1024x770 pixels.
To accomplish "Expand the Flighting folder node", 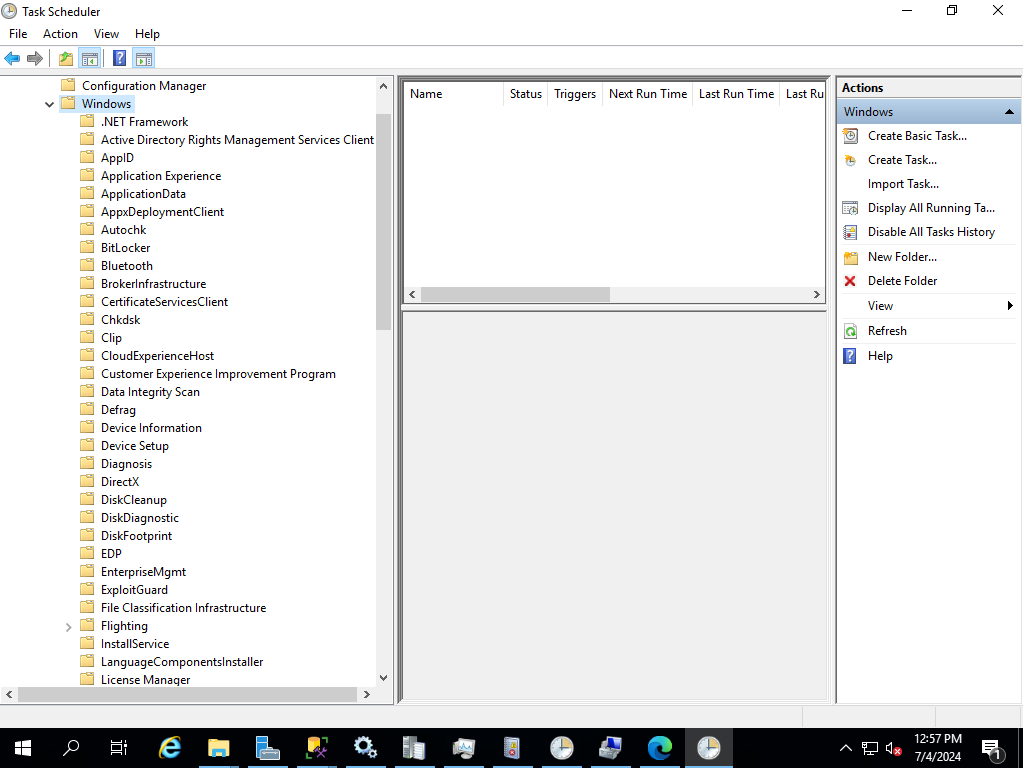I will point(69,627).
